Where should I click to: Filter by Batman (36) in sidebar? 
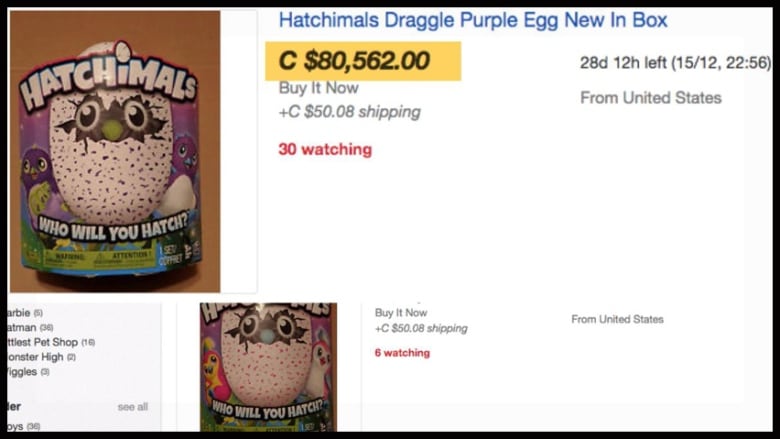(x=30, y=327)
